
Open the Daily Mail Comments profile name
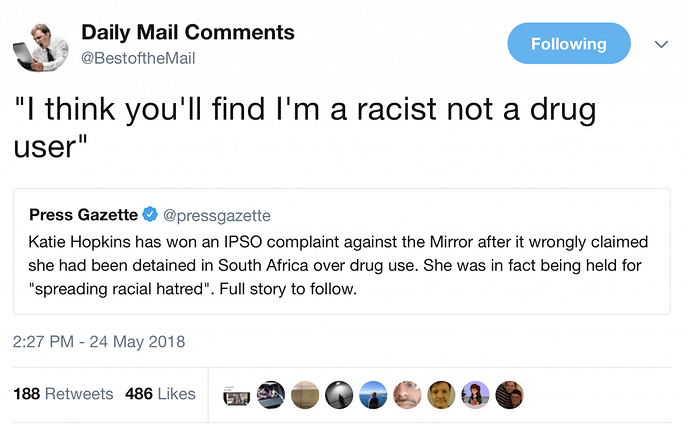(188, 32)
